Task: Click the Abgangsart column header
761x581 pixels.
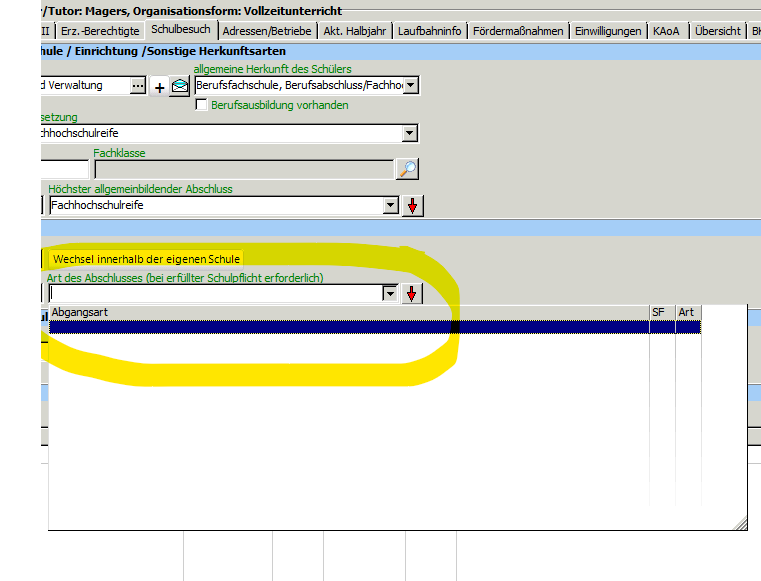Action: [x=348, y=312]
